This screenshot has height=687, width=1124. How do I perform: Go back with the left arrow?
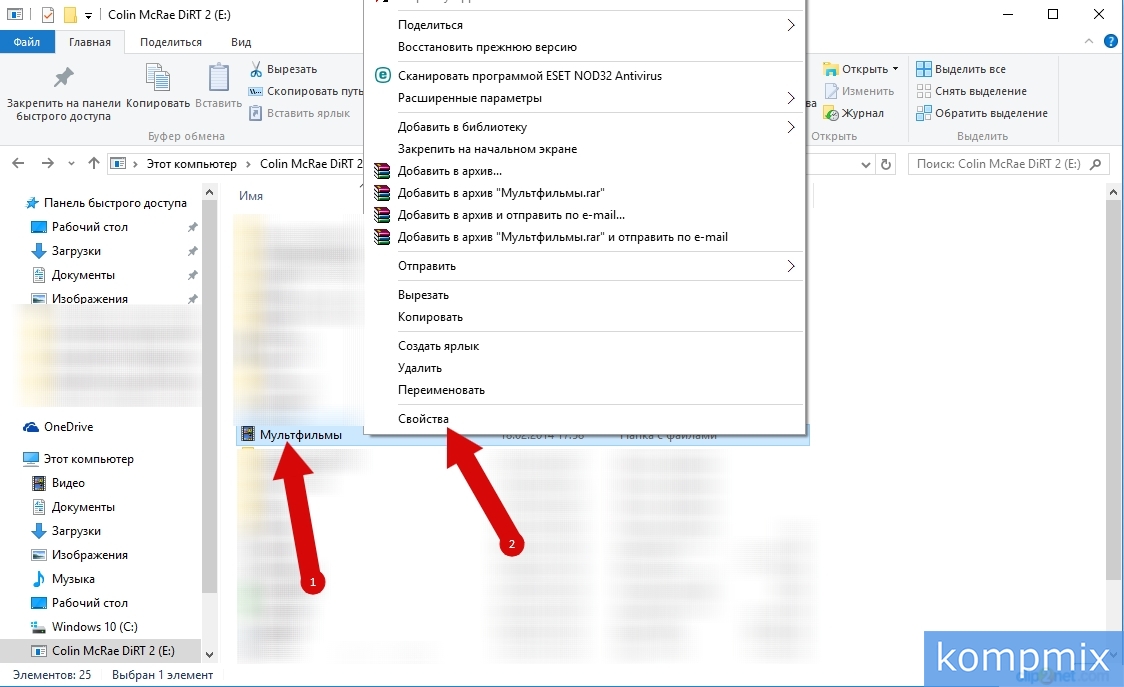tap(19, 164)
